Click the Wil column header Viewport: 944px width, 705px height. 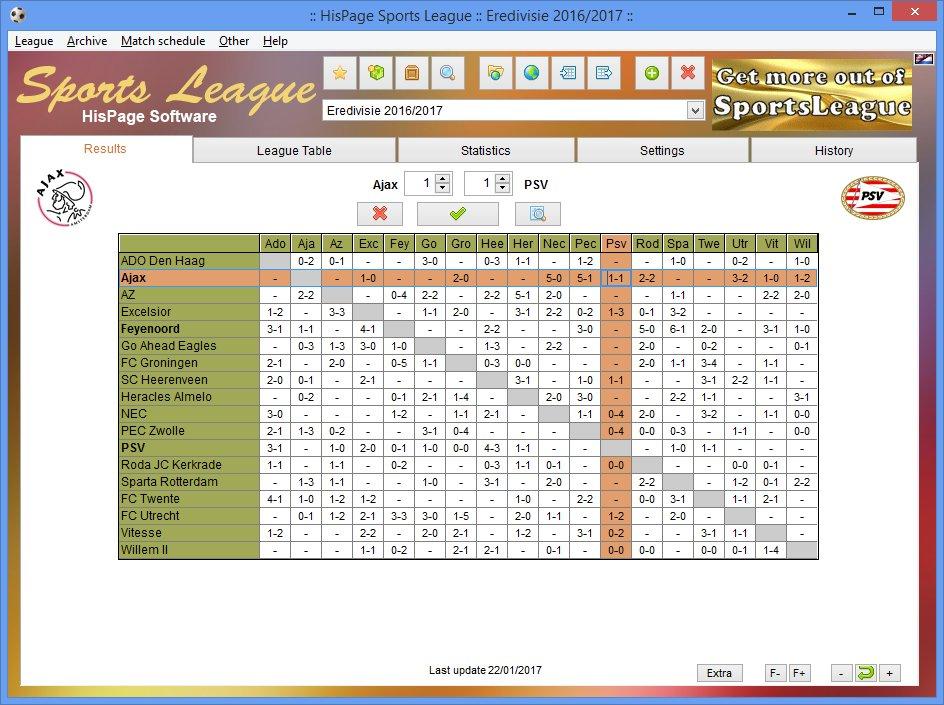(802, 243)
